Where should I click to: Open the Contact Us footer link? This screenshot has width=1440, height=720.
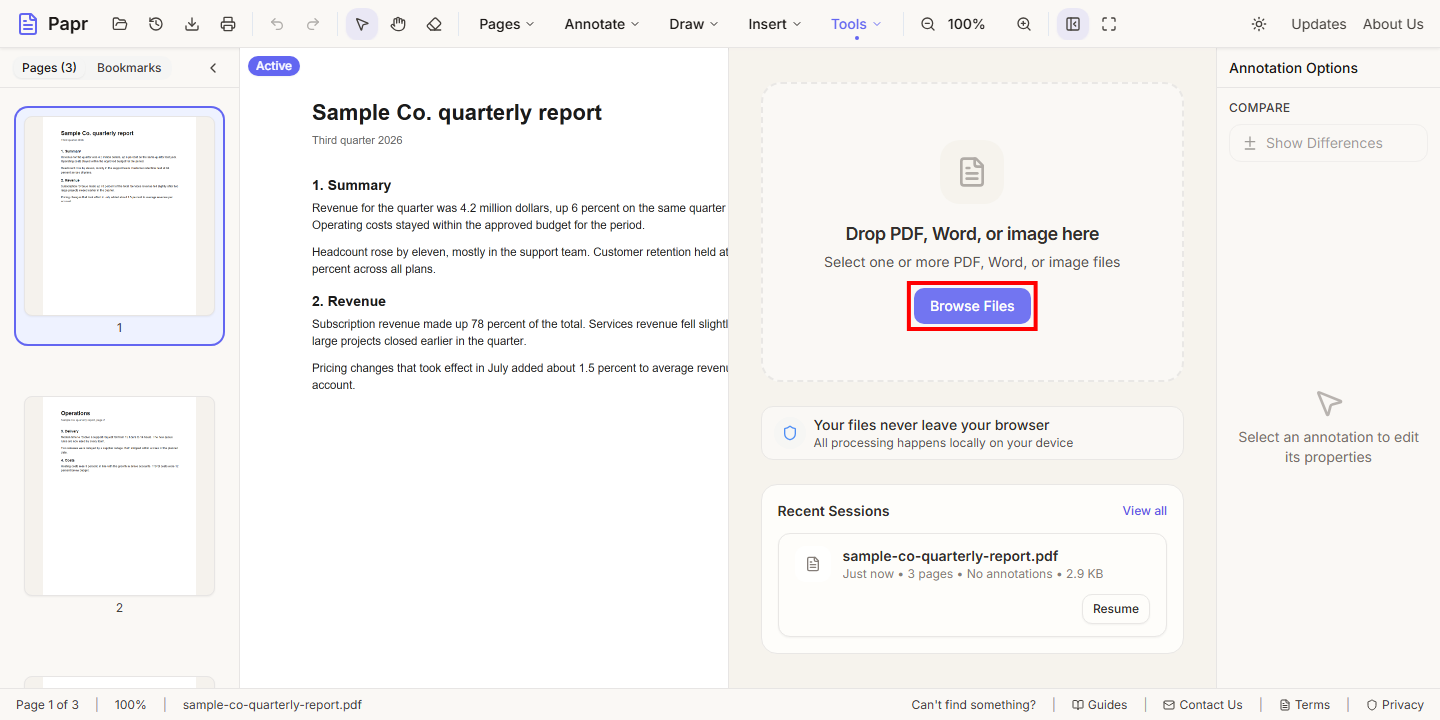(1203, 705)
